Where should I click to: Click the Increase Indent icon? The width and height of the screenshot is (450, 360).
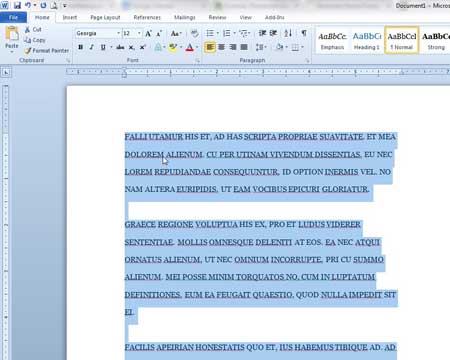pos(273,33)
